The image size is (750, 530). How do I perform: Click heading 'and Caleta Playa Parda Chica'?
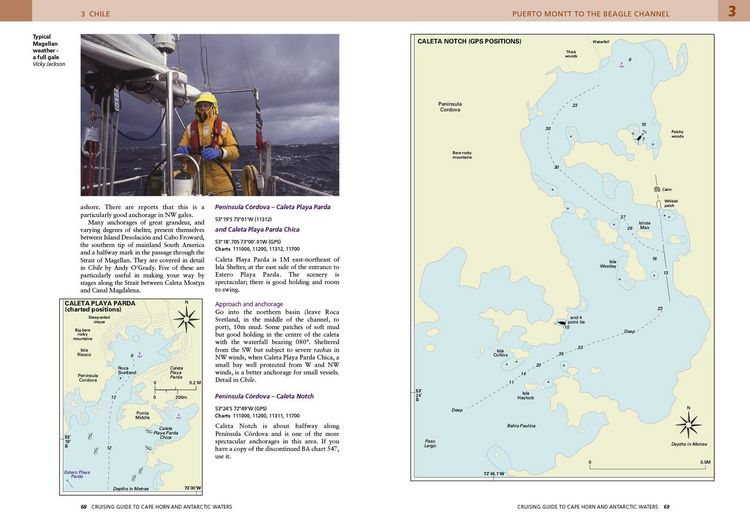click(257, 230)
